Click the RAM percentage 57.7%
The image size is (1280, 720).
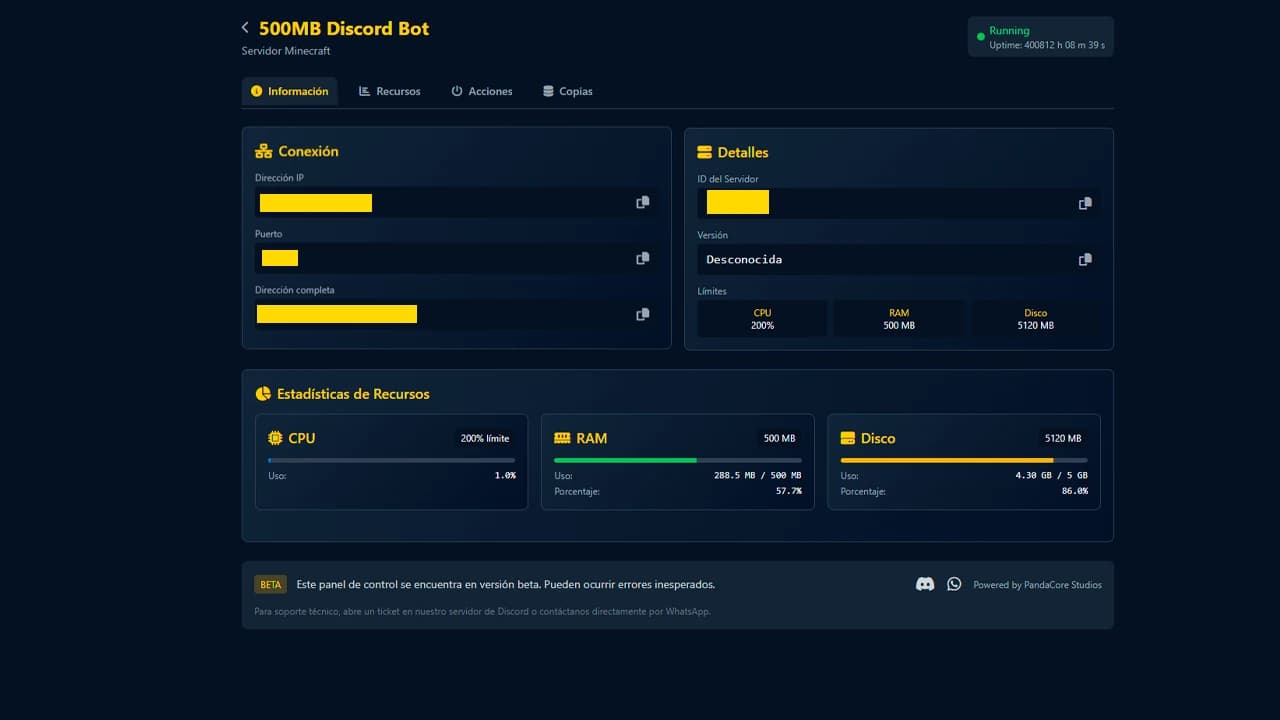[x=789, y=491]
